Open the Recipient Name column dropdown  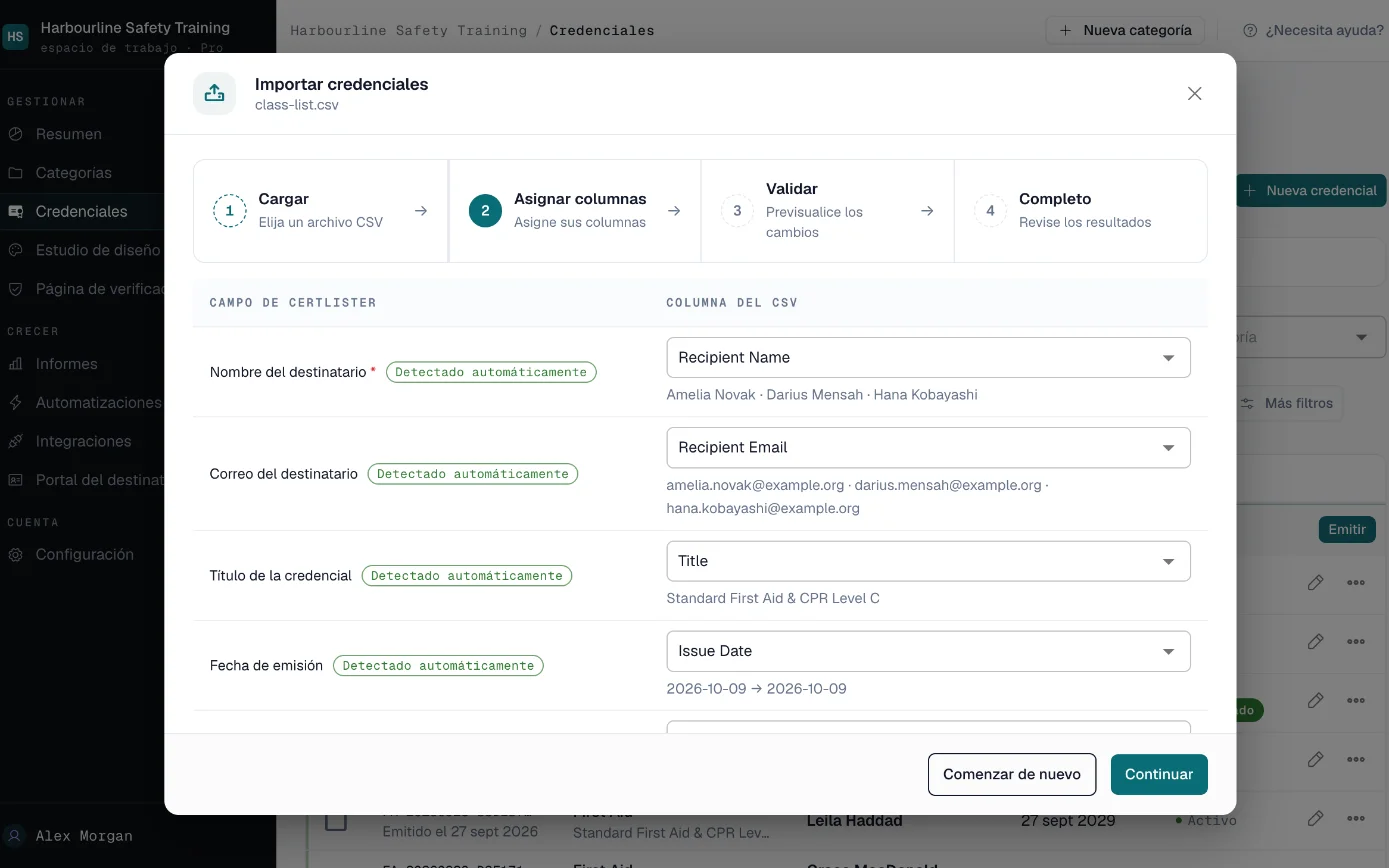[928, 358]
